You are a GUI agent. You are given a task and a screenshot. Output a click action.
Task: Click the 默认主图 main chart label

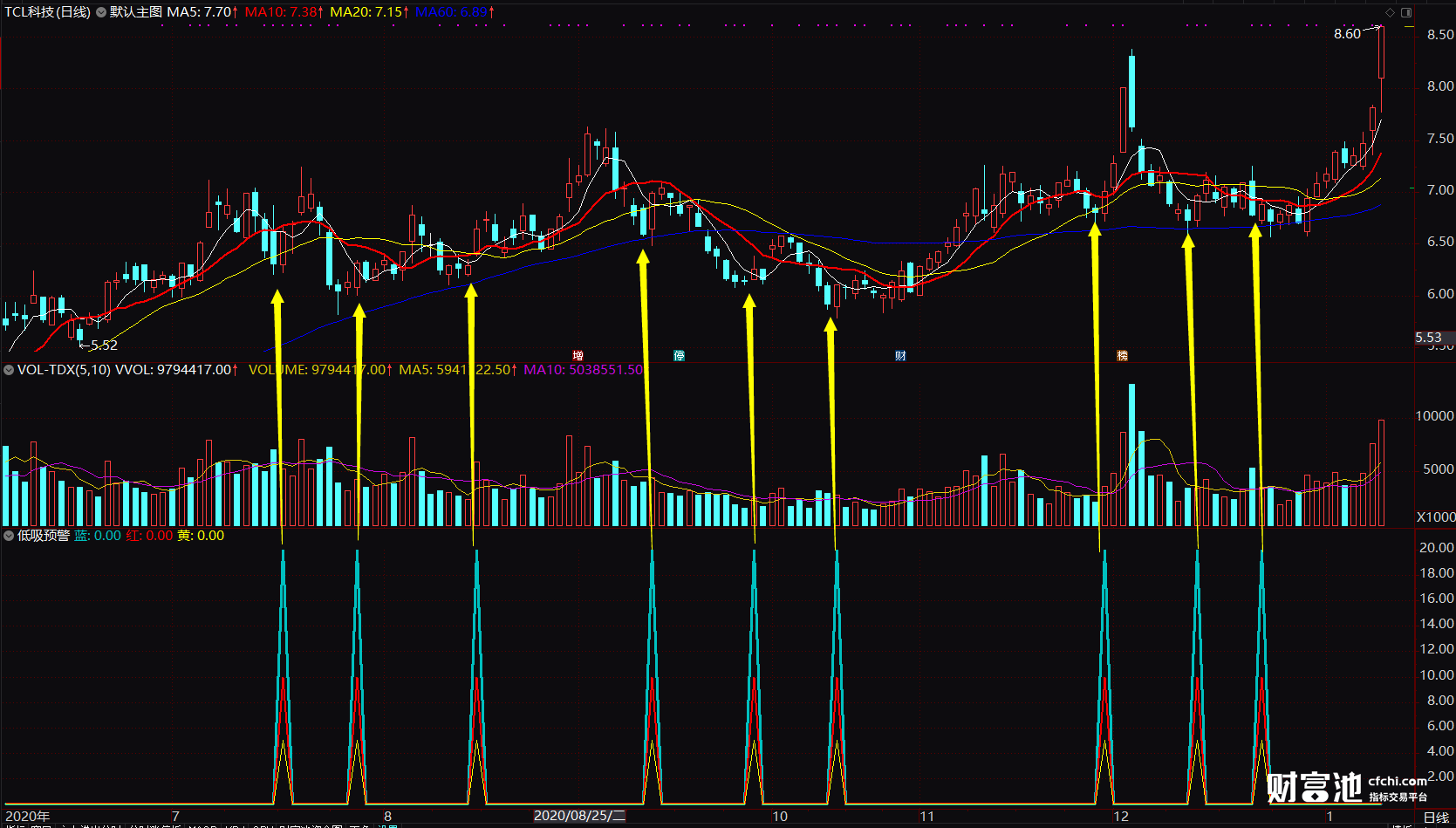coord(136,12)
